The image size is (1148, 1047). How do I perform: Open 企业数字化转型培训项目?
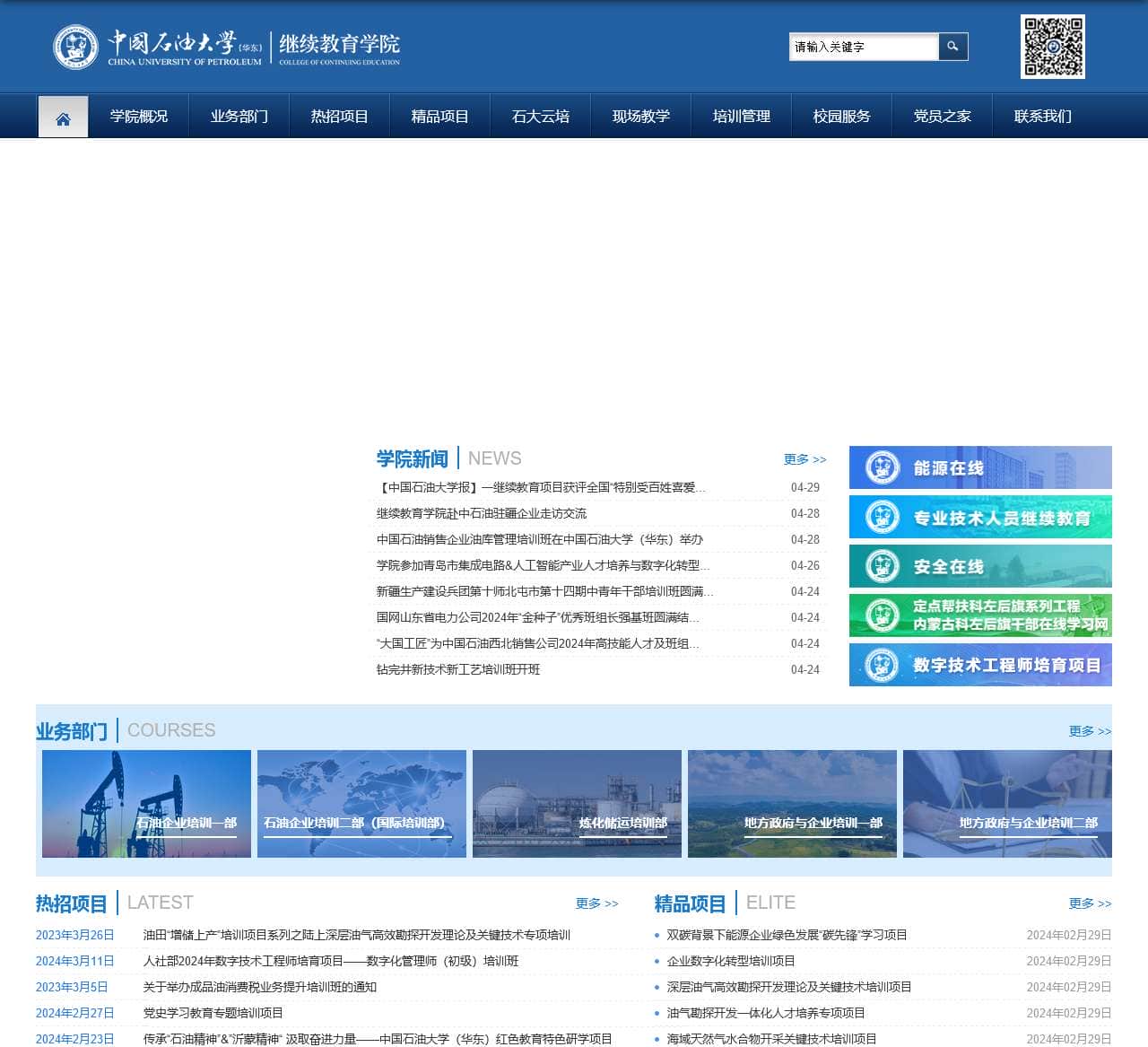[x=731, y=961]
